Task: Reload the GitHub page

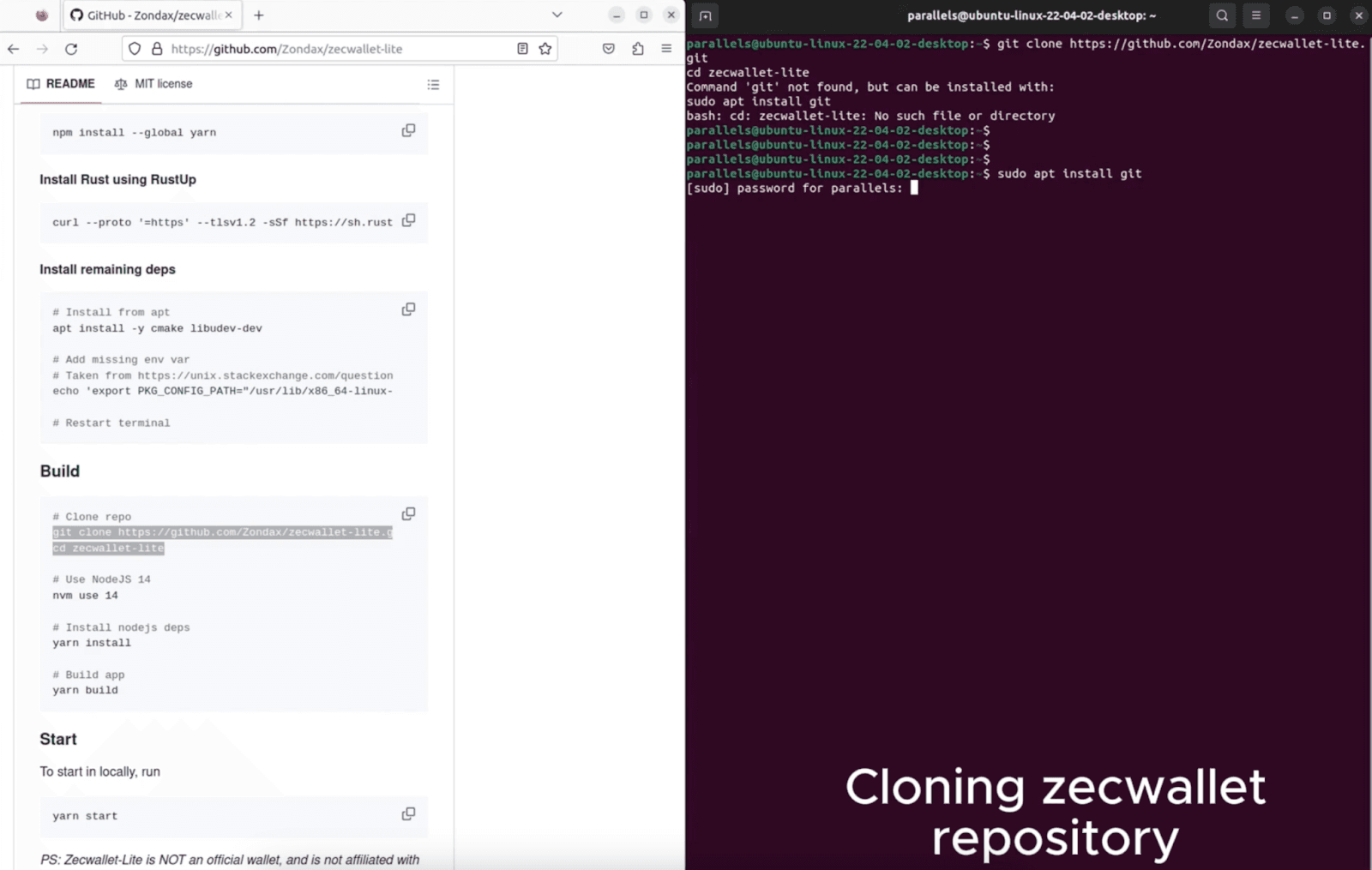Action: (71, 49)
